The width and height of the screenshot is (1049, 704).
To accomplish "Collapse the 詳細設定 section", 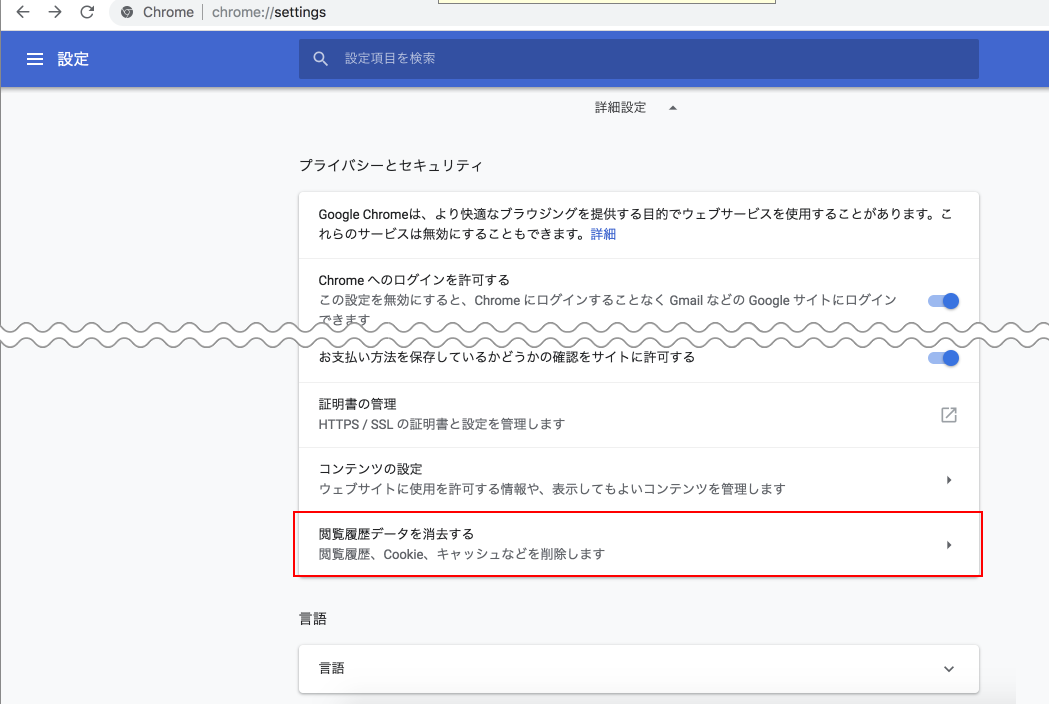I will click(636, 108).
